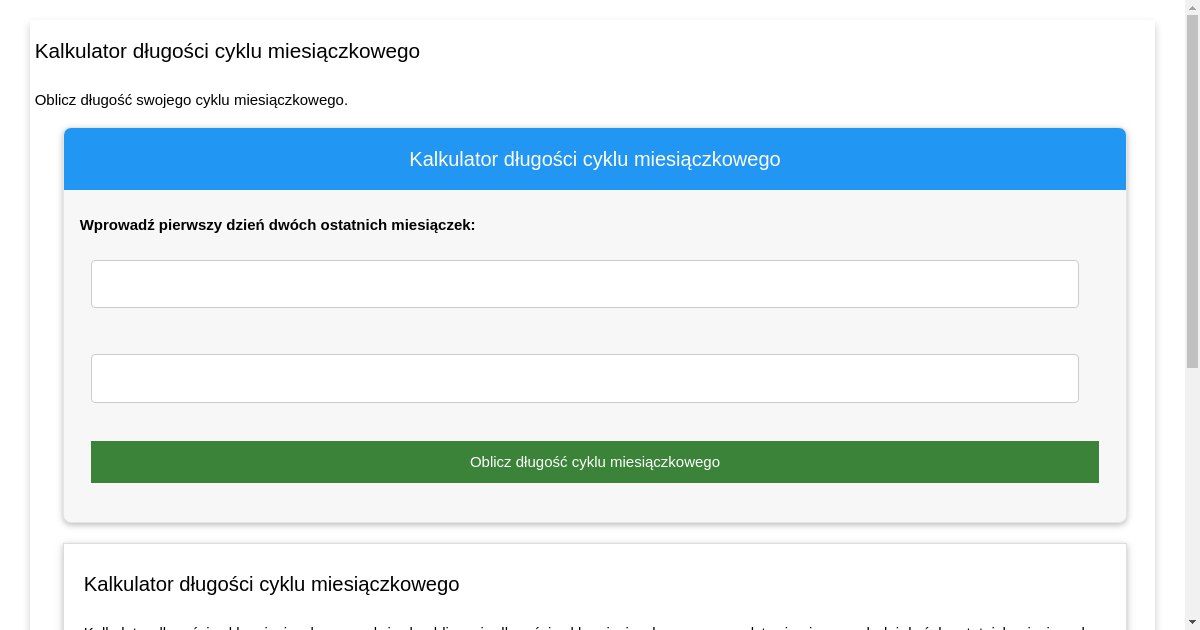Screen dimensions: 1200x630
Task: Click the bold instruction label about two last periods
Action: pyautogui.click(x=277, y=225)
